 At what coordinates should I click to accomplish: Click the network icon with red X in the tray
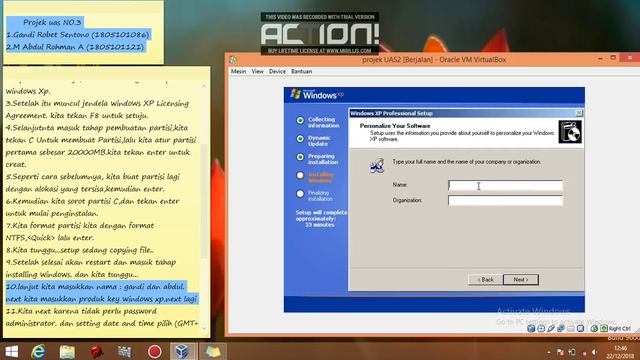tap(584, 352)
